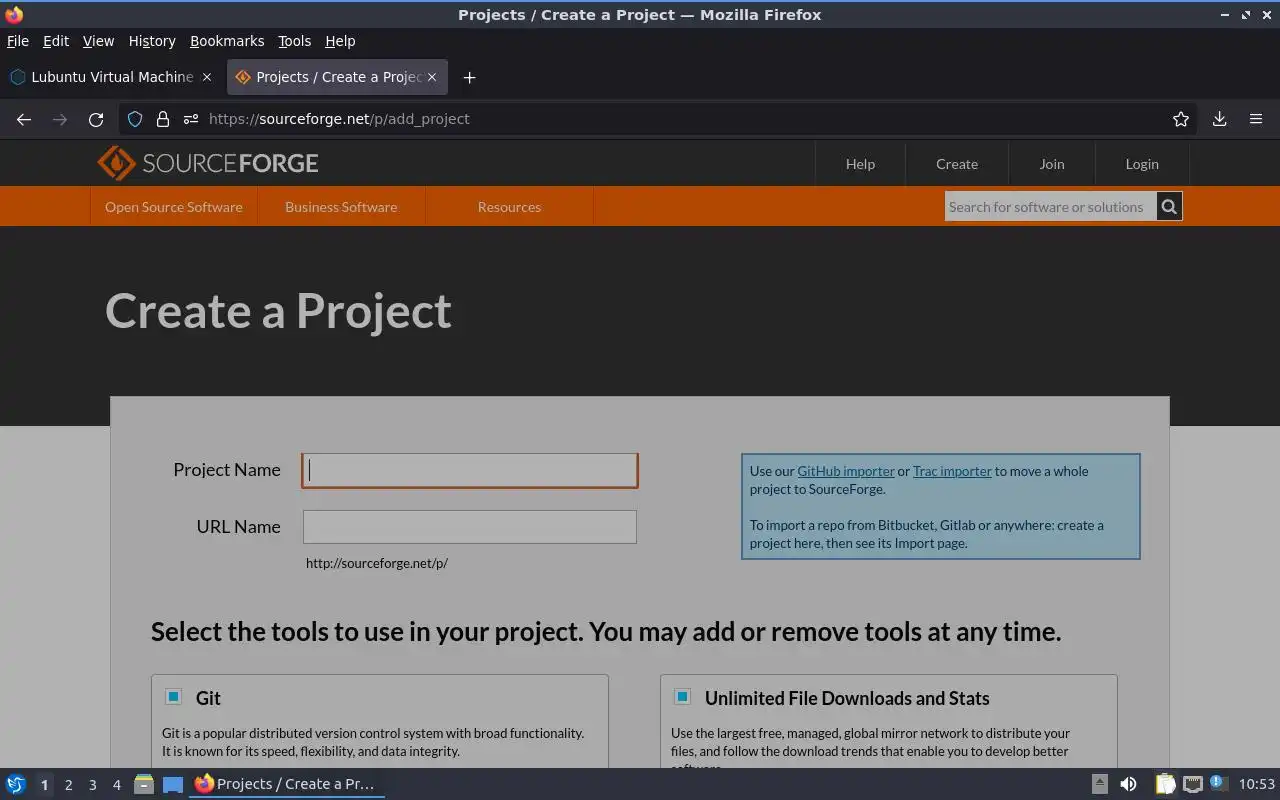Click into the Project Name field

tap(470, 470)
